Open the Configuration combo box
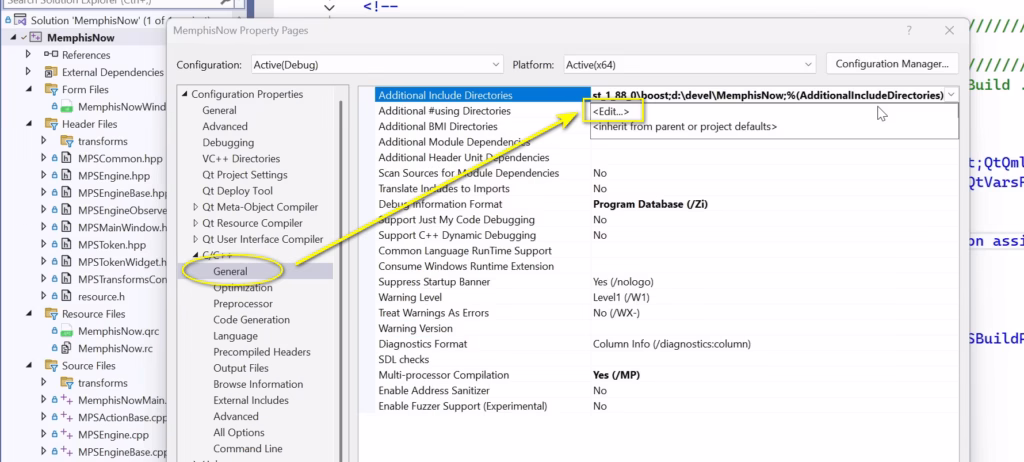Image resolution: width=1024 pixels, height=462 pixels. coord(377,65)
